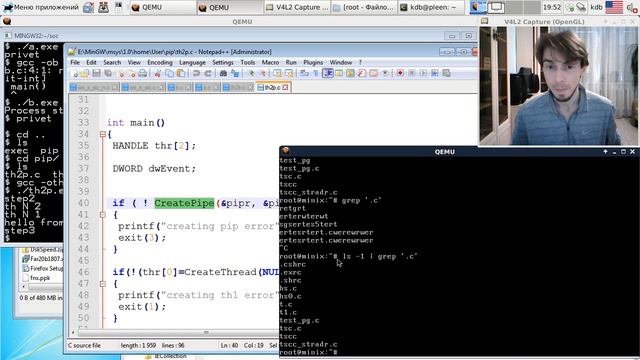
Task: Click the Run Macro Multiple Times icon
Action: pyautogui.click(x=435, y=73)
